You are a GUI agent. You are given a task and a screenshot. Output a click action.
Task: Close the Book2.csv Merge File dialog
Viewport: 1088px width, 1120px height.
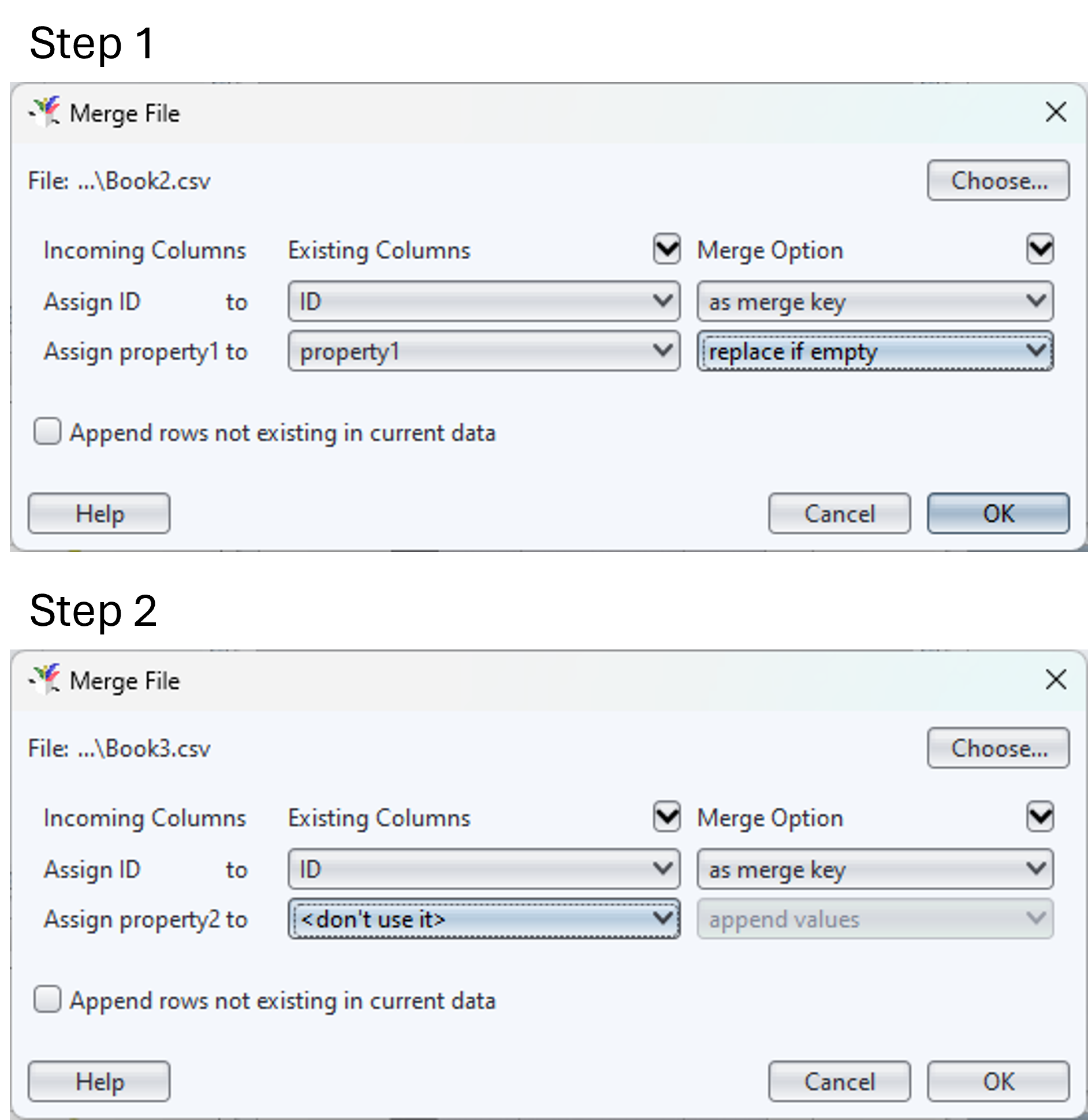coord(1055,112)
